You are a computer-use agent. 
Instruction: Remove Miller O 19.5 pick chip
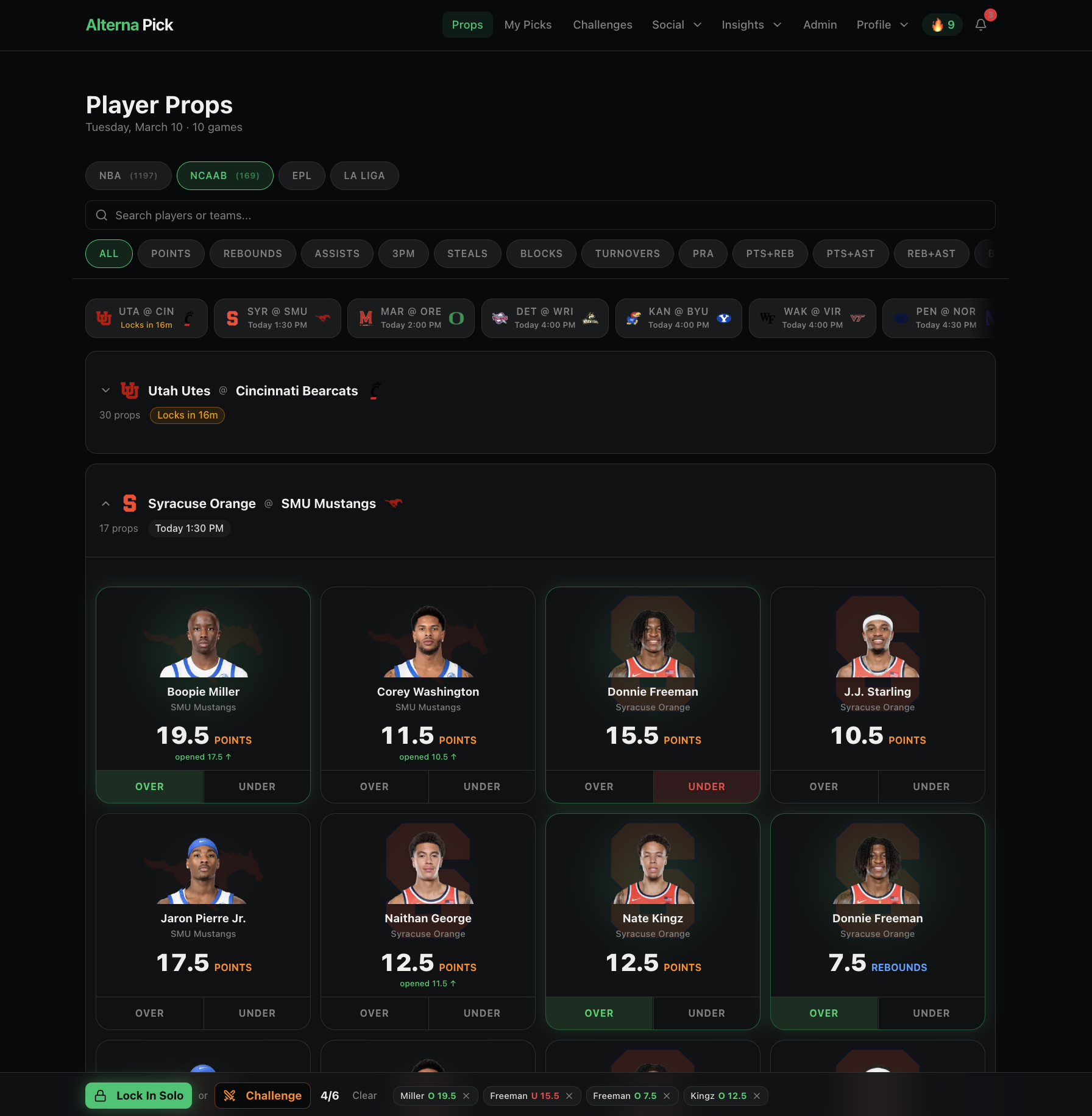click(x=466, y=1096)
